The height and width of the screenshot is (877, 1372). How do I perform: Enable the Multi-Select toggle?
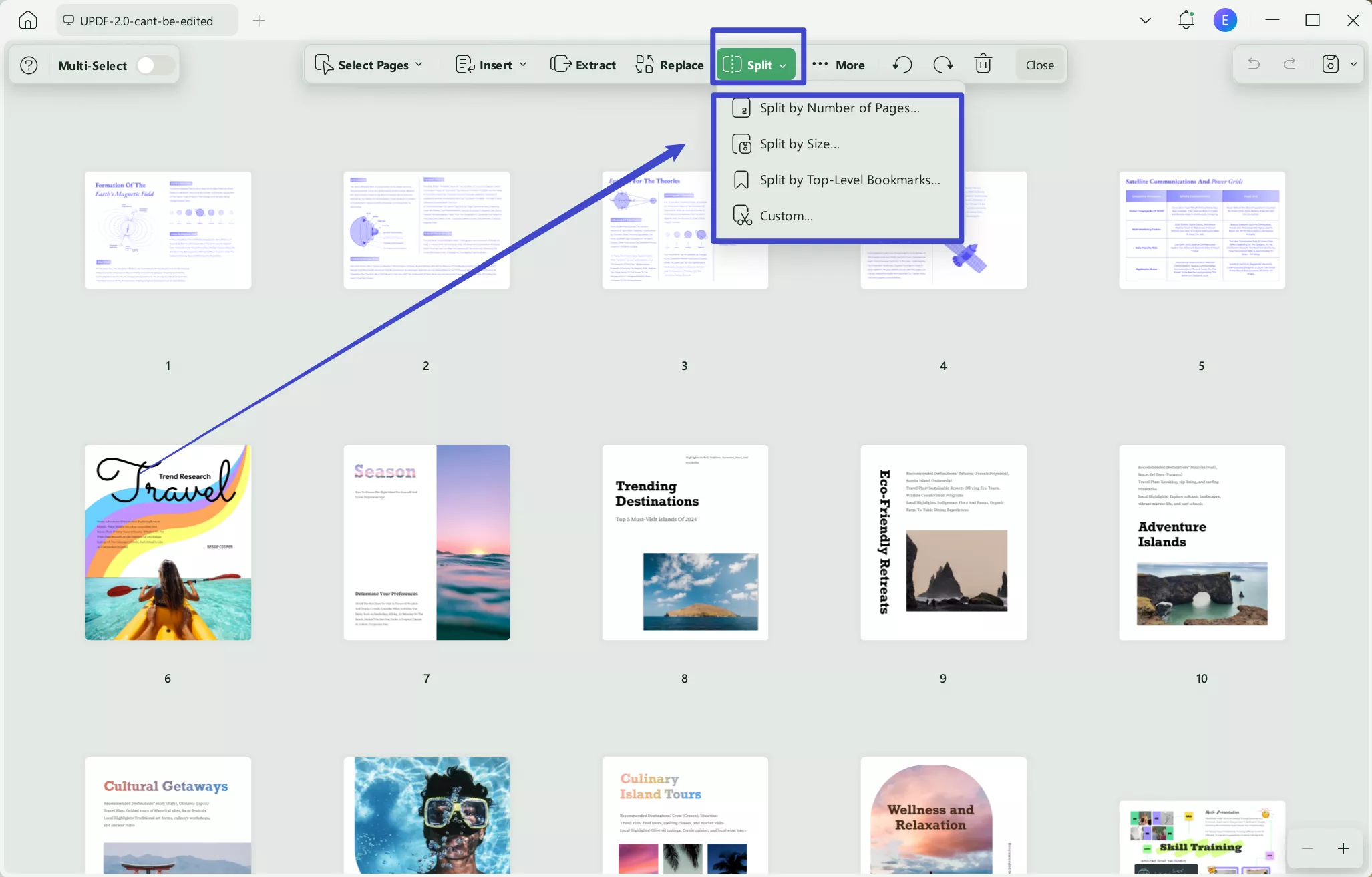pyautogui.click(x=154, y=65)
